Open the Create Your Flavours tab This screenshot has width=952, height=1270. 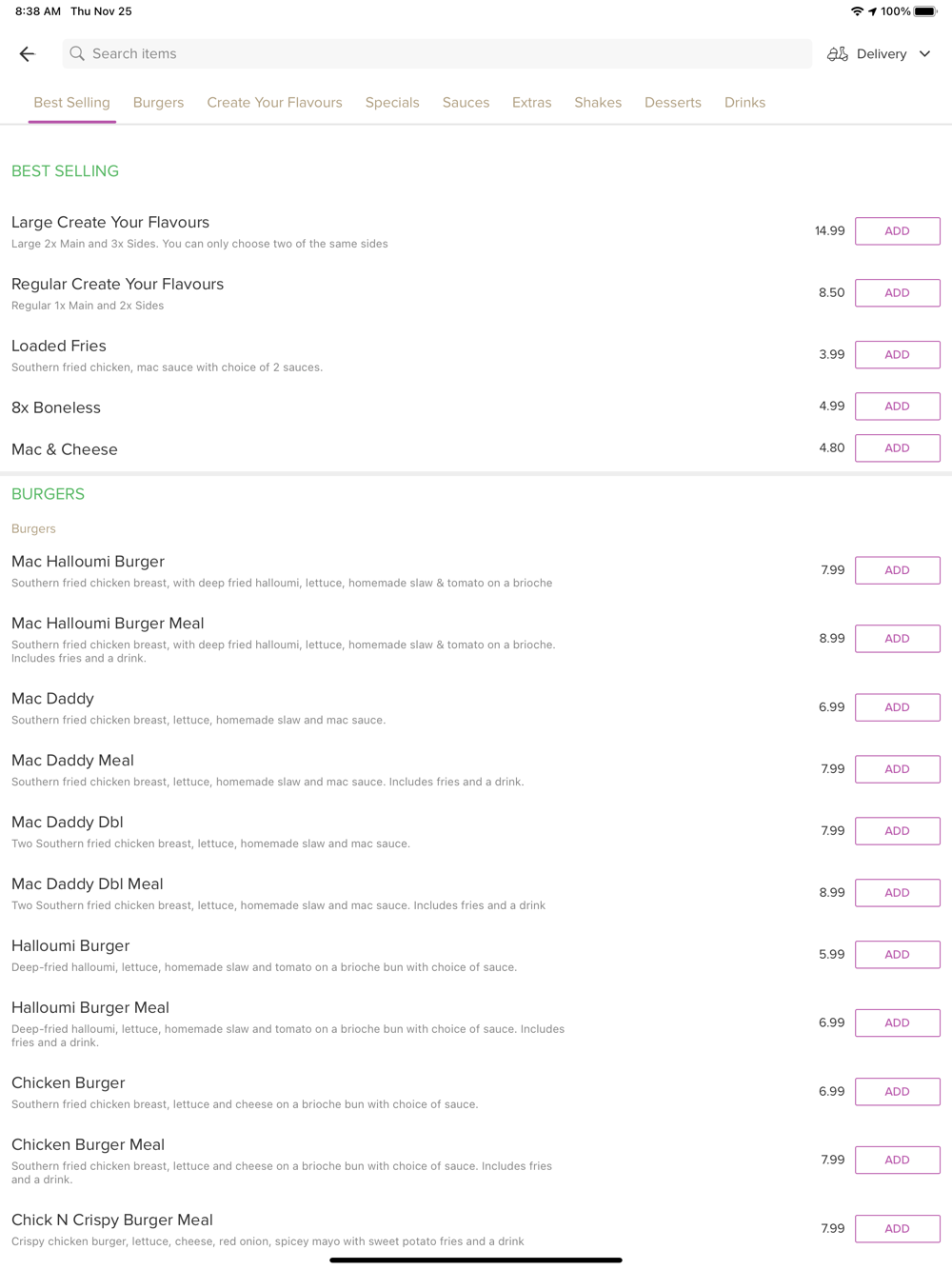[274, 103]
